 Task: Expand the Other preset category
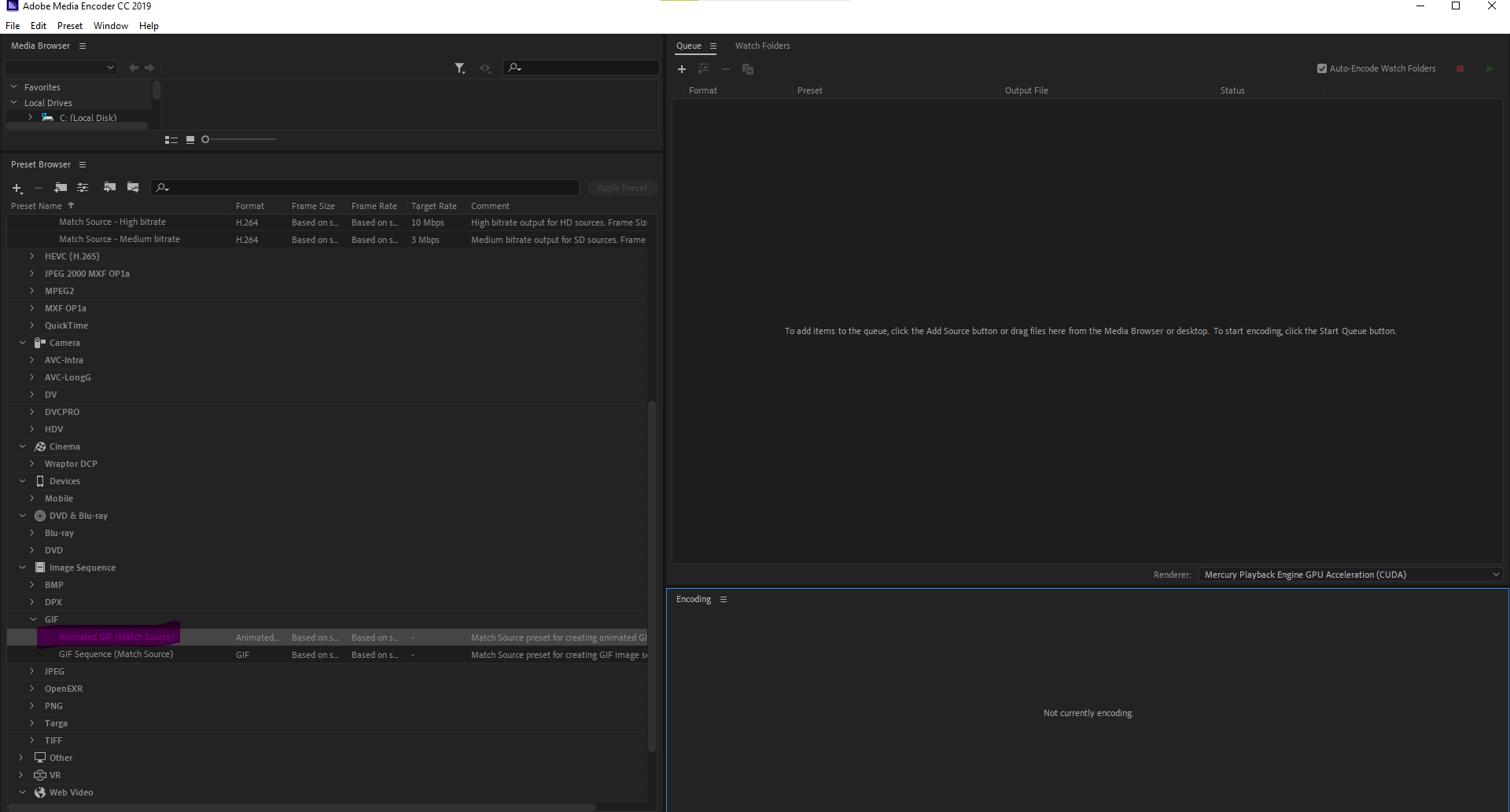click(x=21, y=758)
